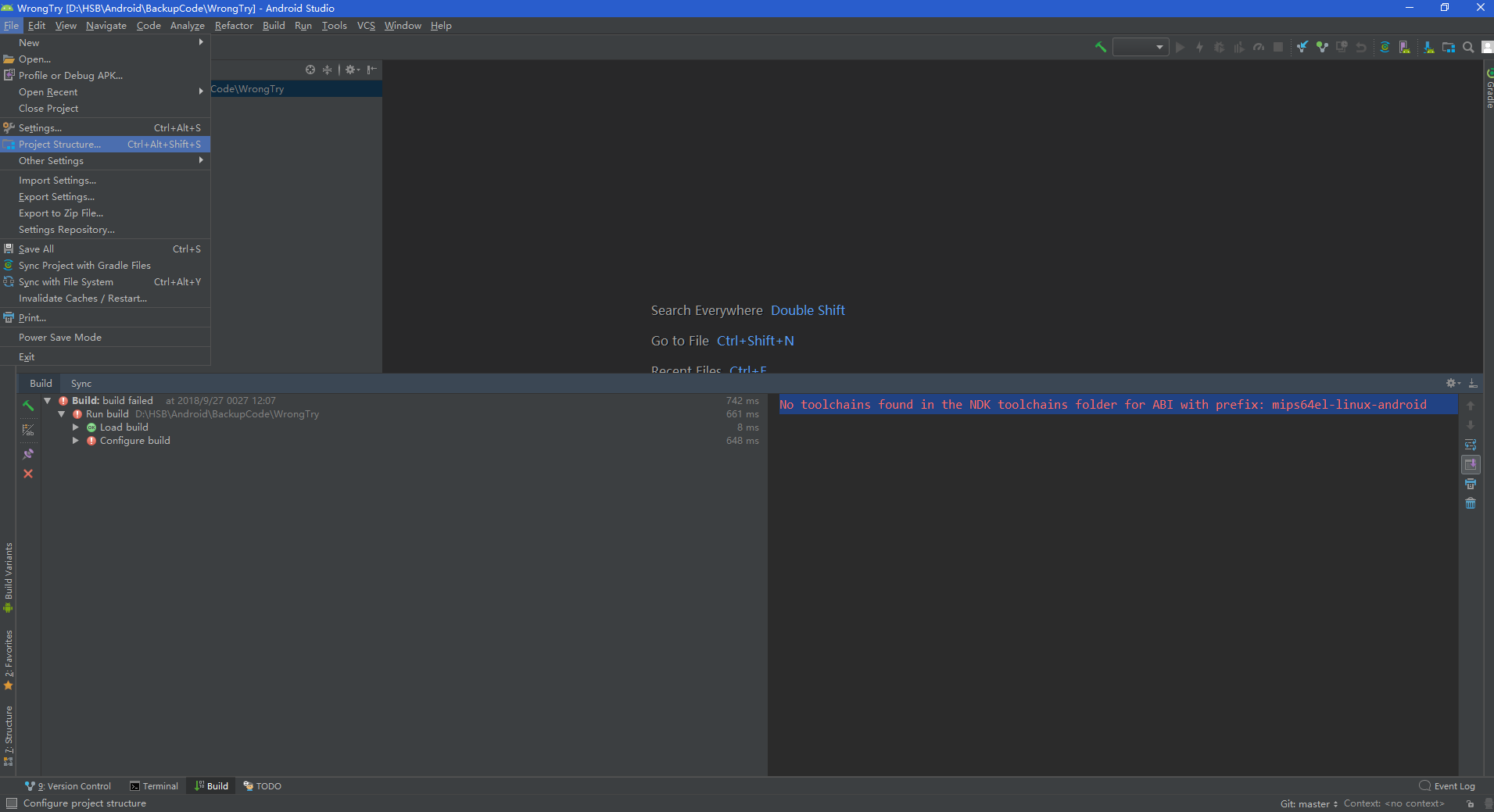The image size is (1494, 812).
Task: Toggle the Pin tab icon in Build panel
Action: pos(28,454)
